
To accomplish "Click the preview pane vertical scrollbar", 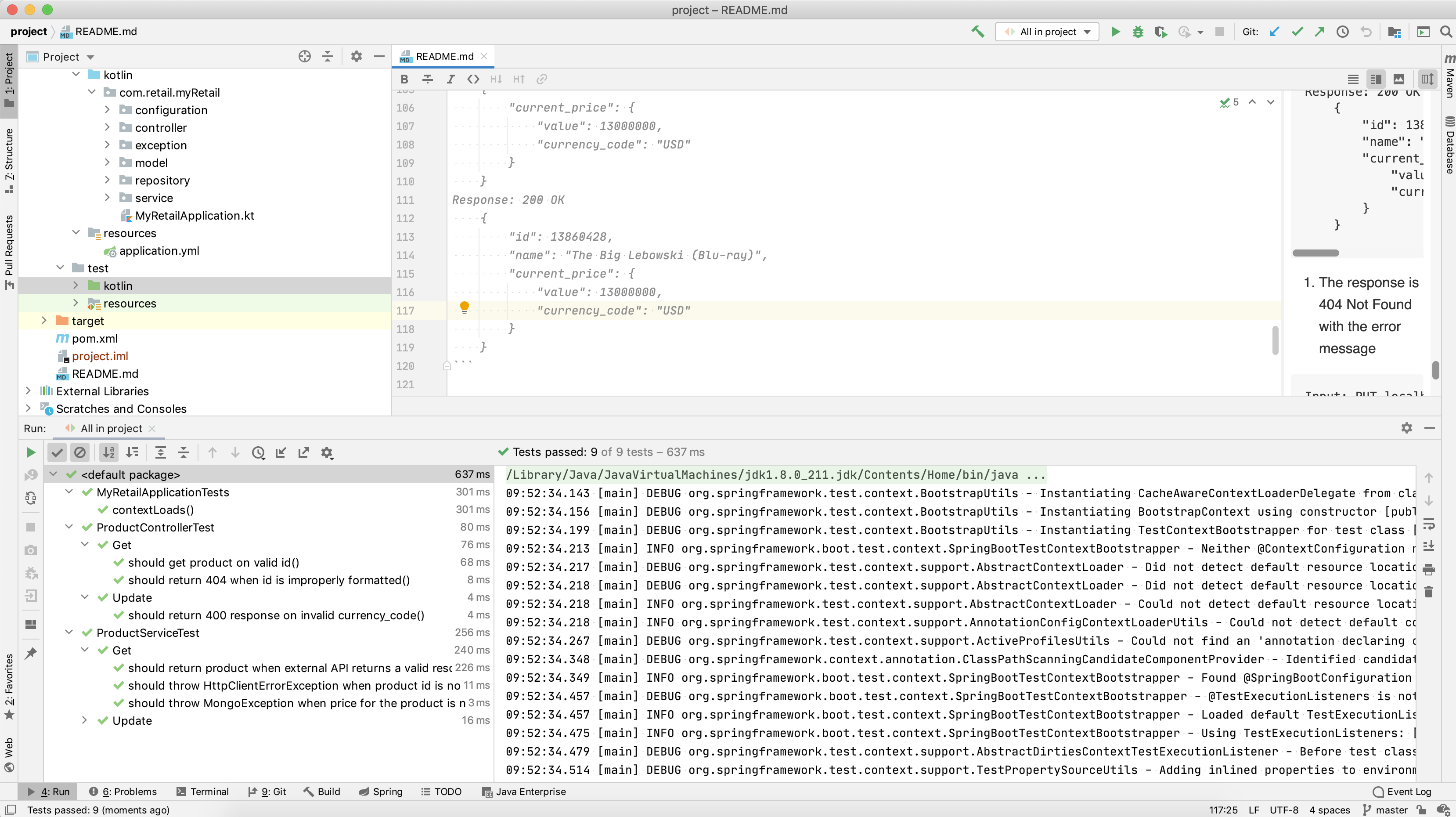I will coord(1435,370).
